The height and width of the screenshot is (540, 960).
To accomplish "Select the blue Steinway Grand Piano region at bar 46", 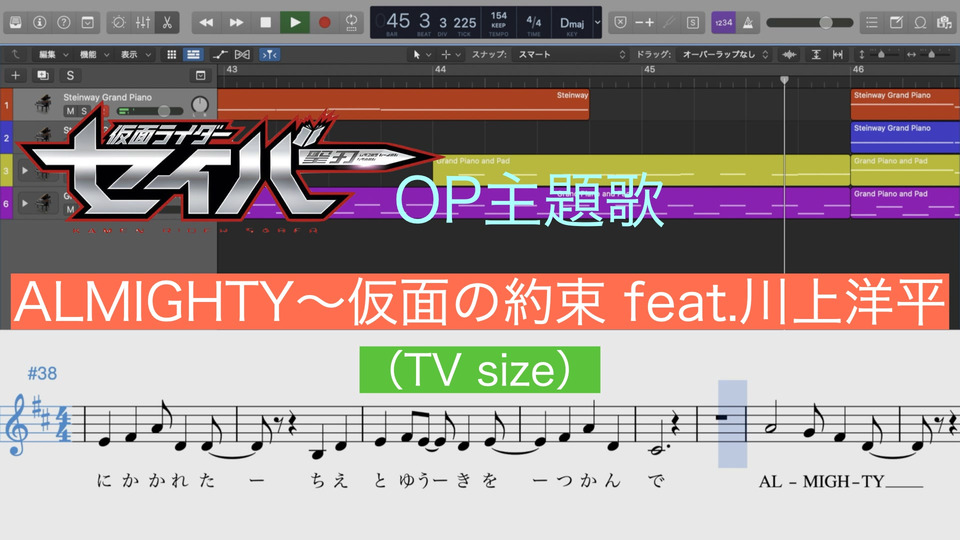I will pos(905,137).
